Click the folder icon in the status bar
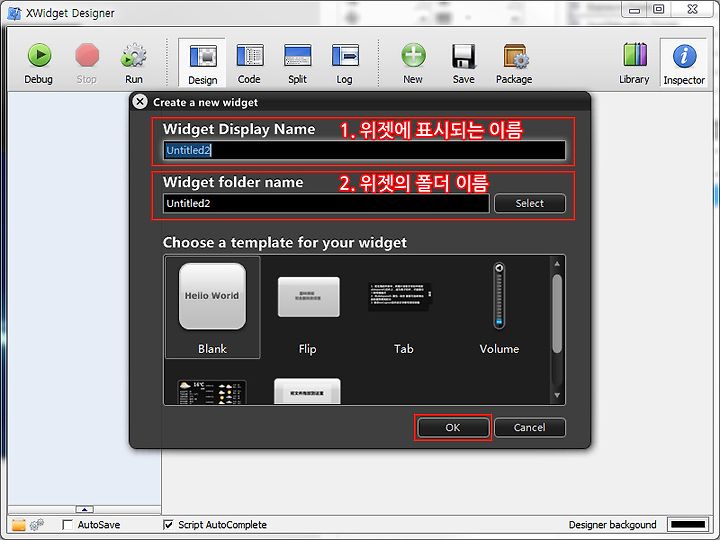 click(x=19, y=524)
